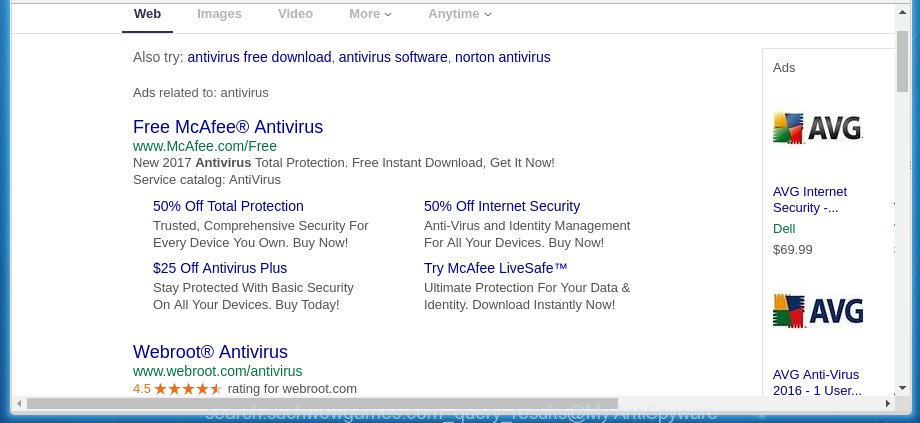Open the Webroot Antivirus result link

(210, 351)
